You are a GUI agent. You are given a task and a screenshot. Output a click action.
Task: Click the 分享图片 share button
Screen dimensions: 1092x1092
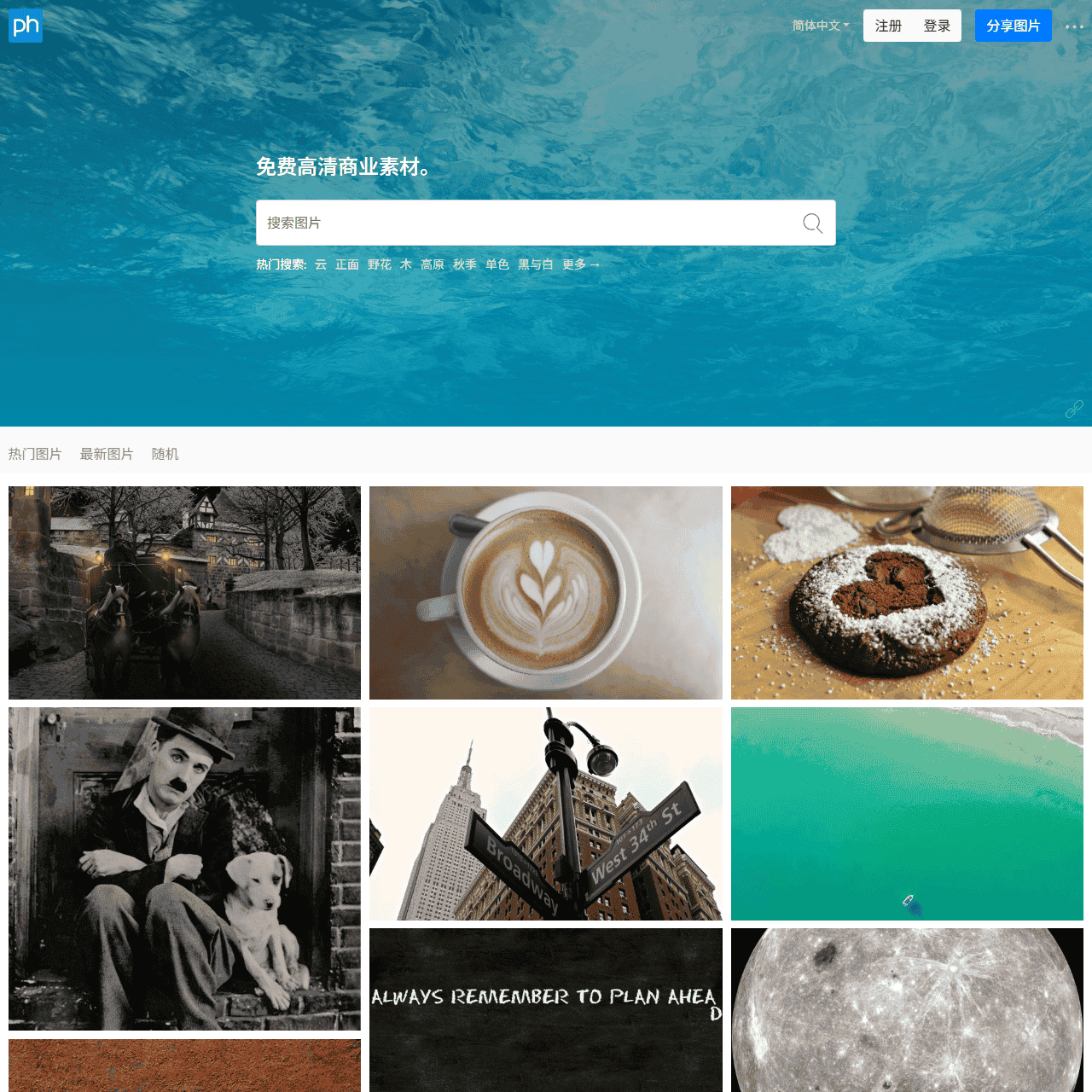[x=1014, y=26]
